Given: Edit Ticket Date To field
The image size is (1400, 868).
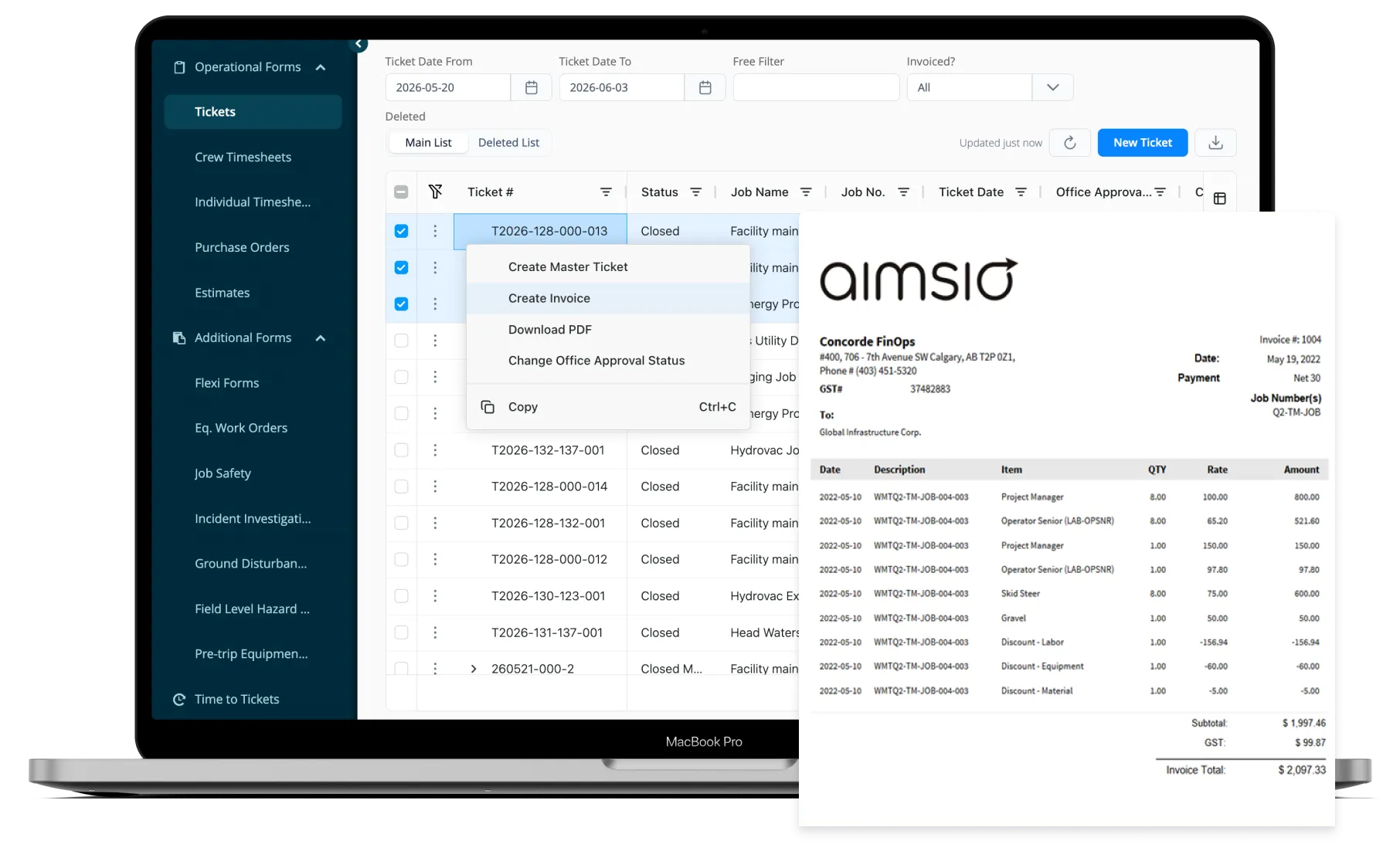Looking at the screenshot, I should [622, 87].
